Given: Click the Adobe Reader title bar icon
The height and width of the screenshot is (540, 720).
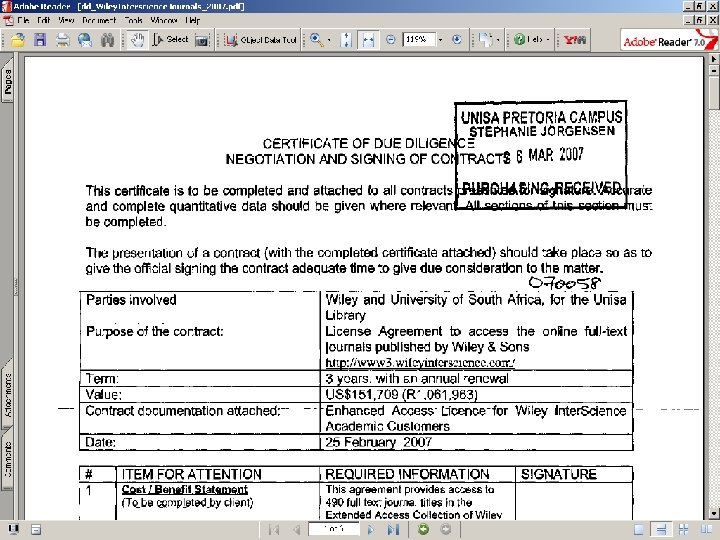Looking at the screenshot, I should click(x=6, y=6).
